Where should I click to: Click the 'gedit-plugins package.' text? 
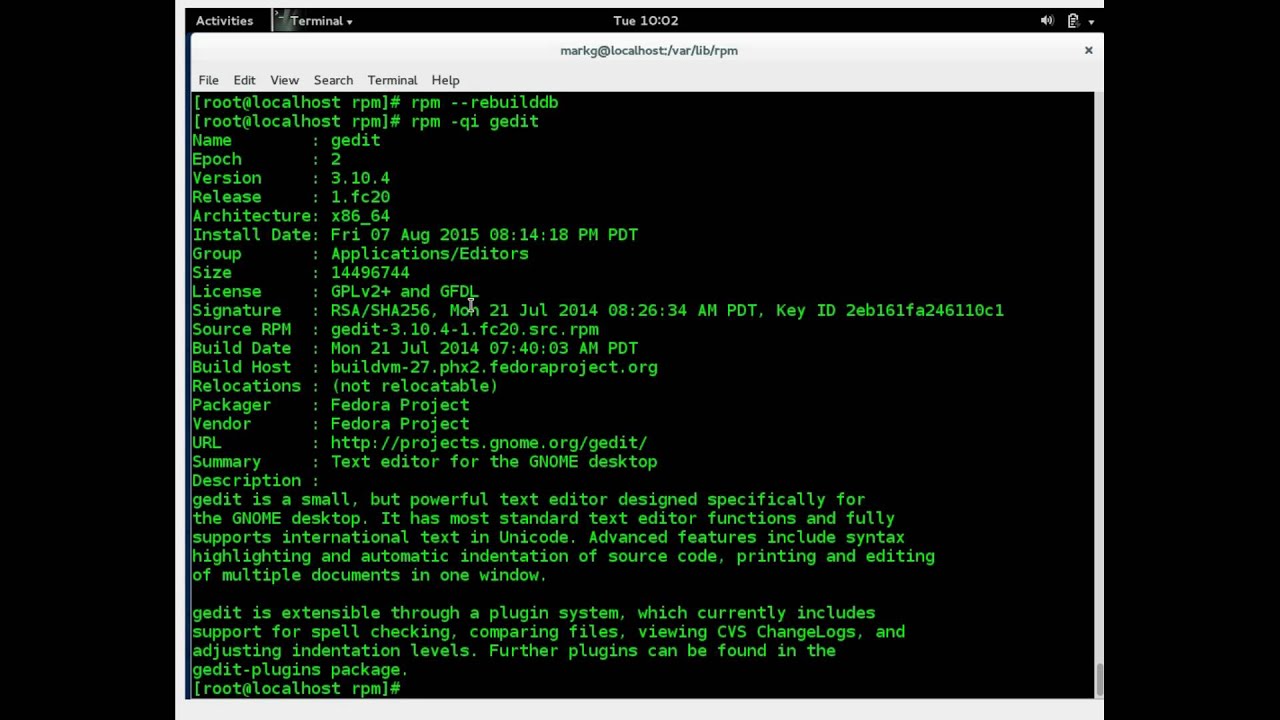point(300,671)
